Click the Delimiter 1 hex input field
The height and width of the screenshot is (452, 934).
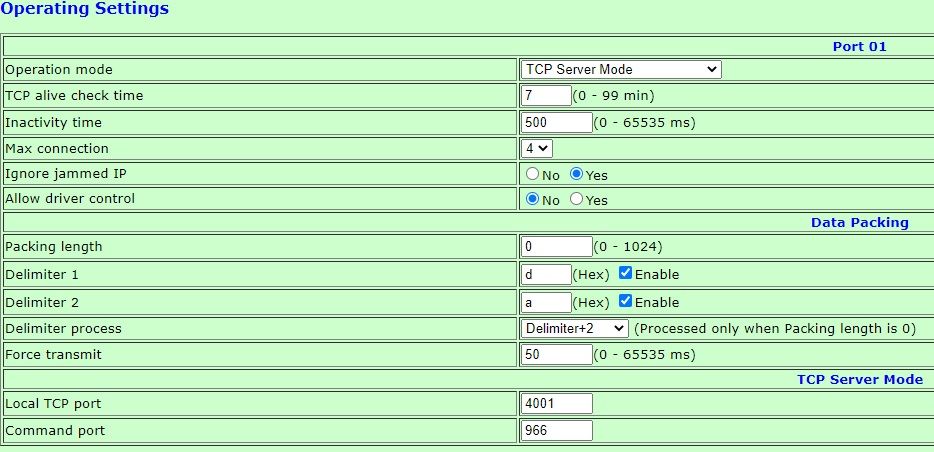(x=546, y=274)
